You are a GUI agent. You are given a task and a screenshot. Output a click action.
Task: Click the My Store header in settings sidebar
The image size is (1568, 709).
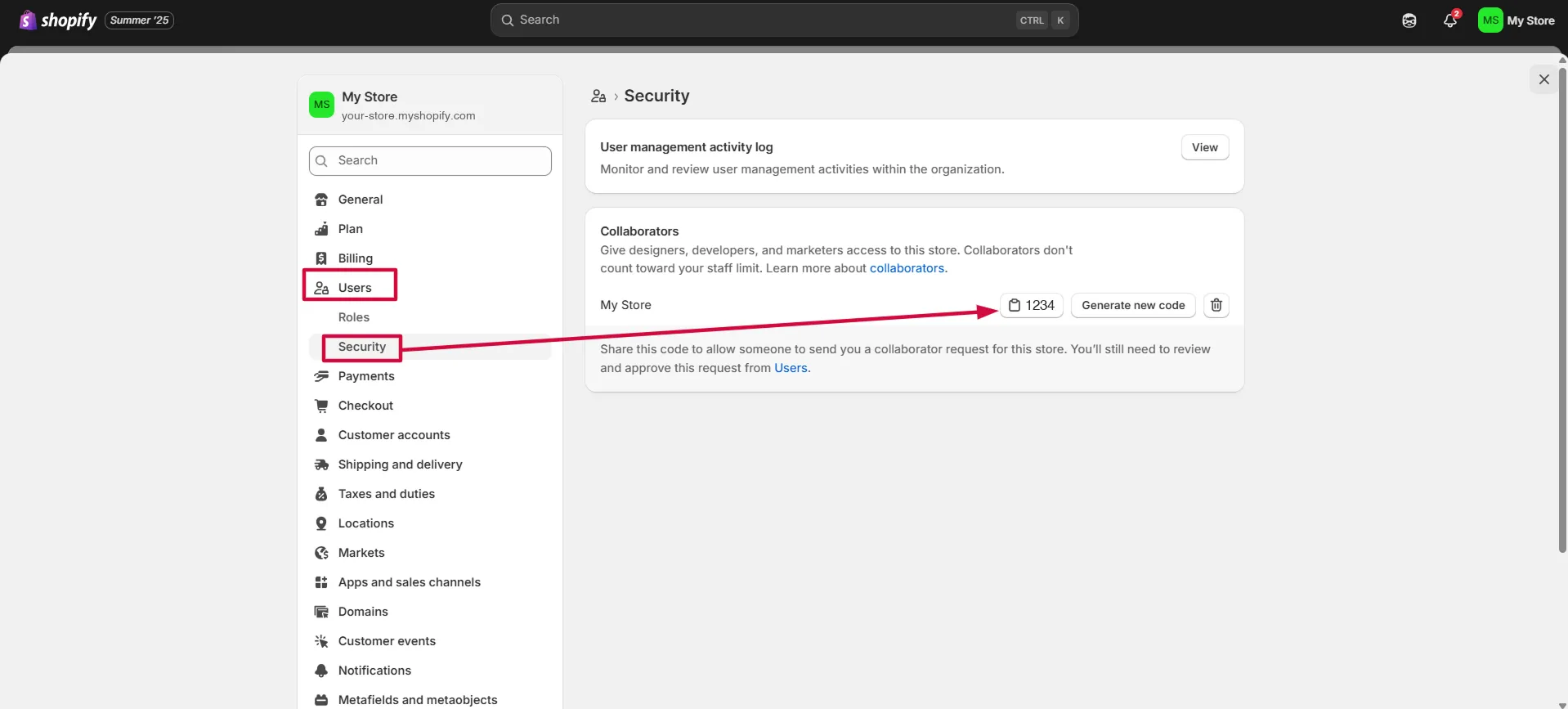pos(430,105)
